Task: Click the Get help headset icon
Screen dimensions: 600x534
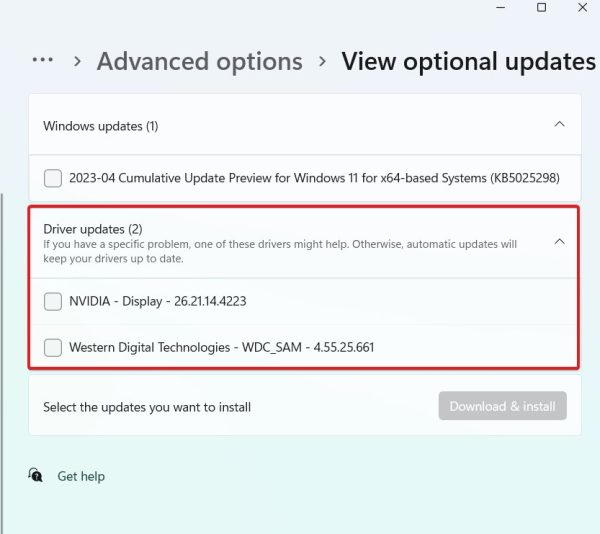Action: (37, 476)
